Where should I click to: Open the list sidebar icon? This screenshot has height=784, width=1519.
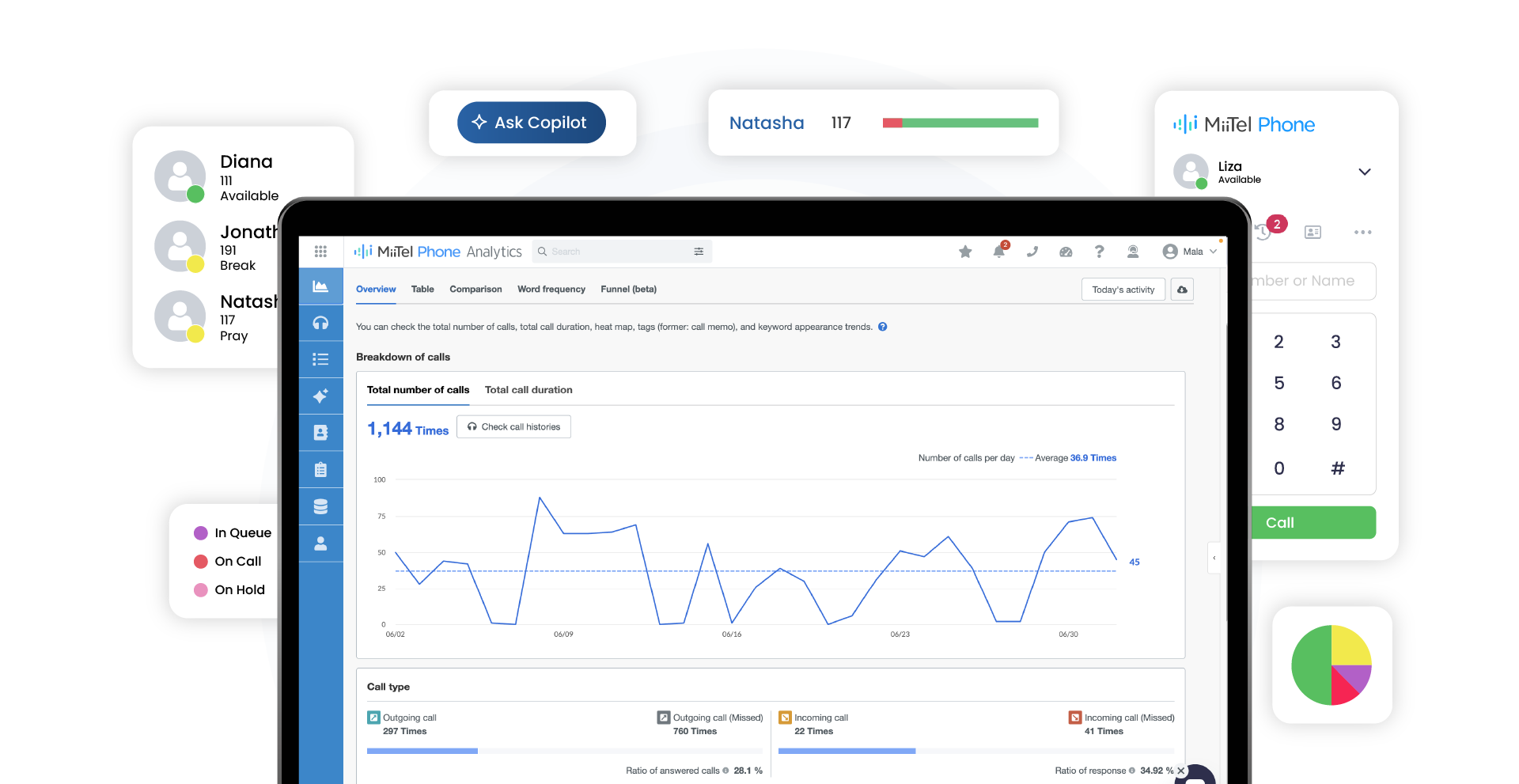320,359
